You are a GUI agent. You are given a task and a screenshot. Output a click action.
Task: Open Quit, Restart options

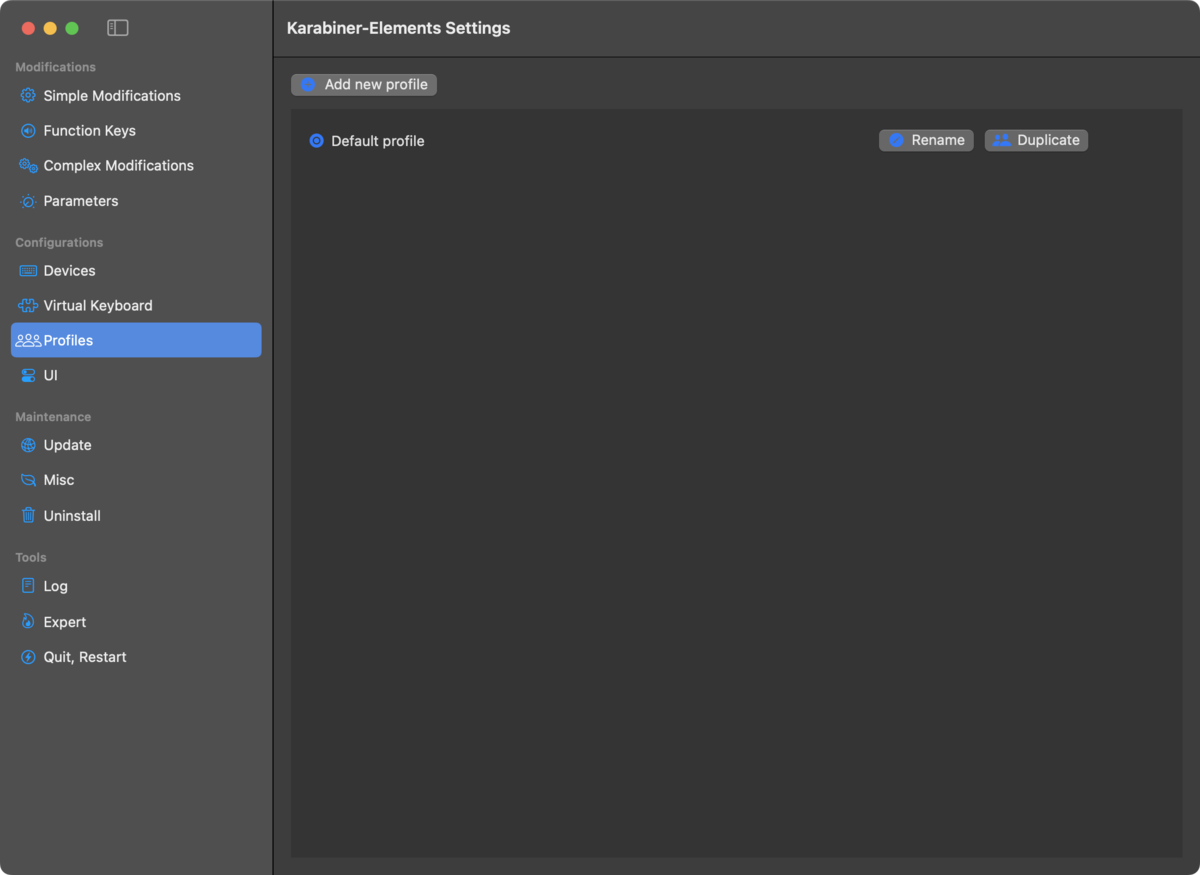(x=136, y=657)
